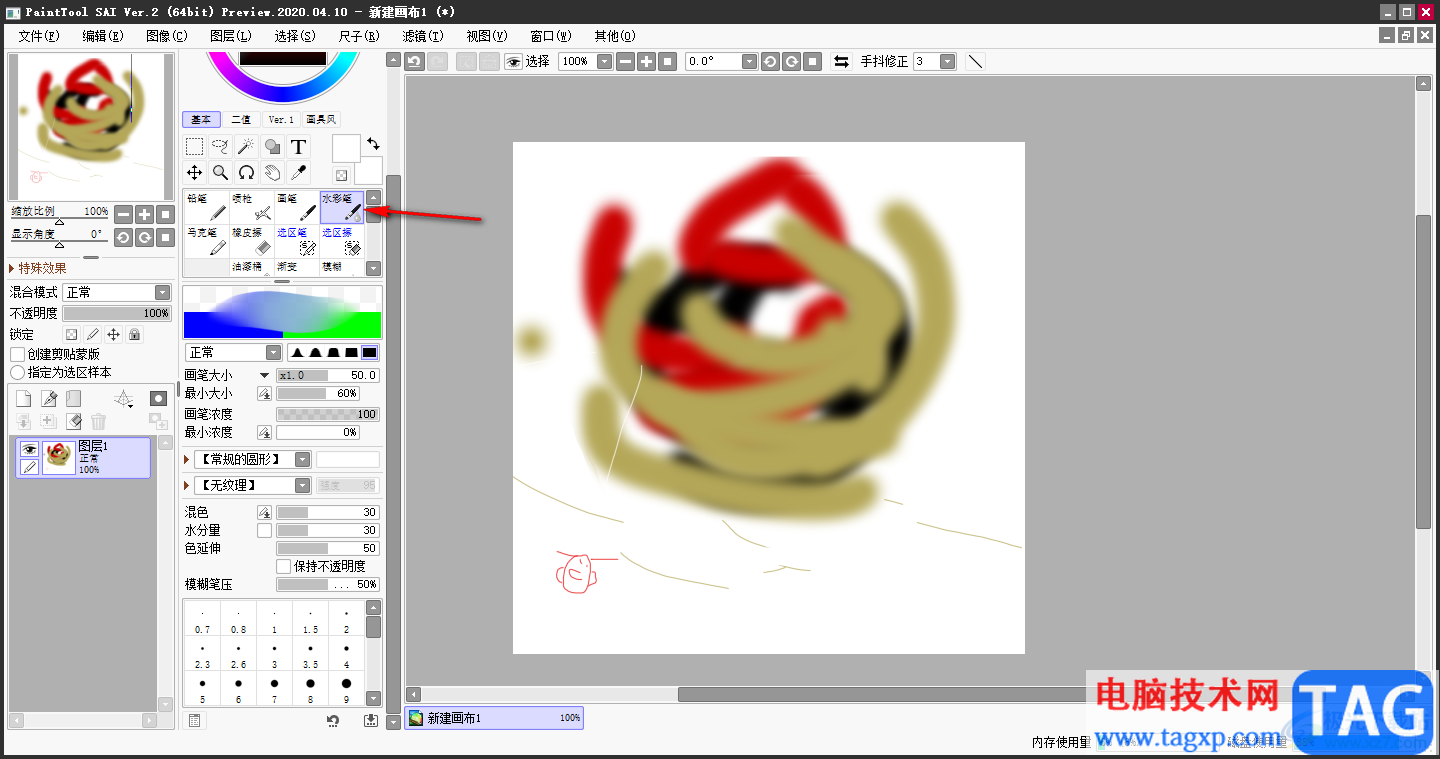Select the Zoom magnifier tool
1440x759 pixels.
(221, 173)
